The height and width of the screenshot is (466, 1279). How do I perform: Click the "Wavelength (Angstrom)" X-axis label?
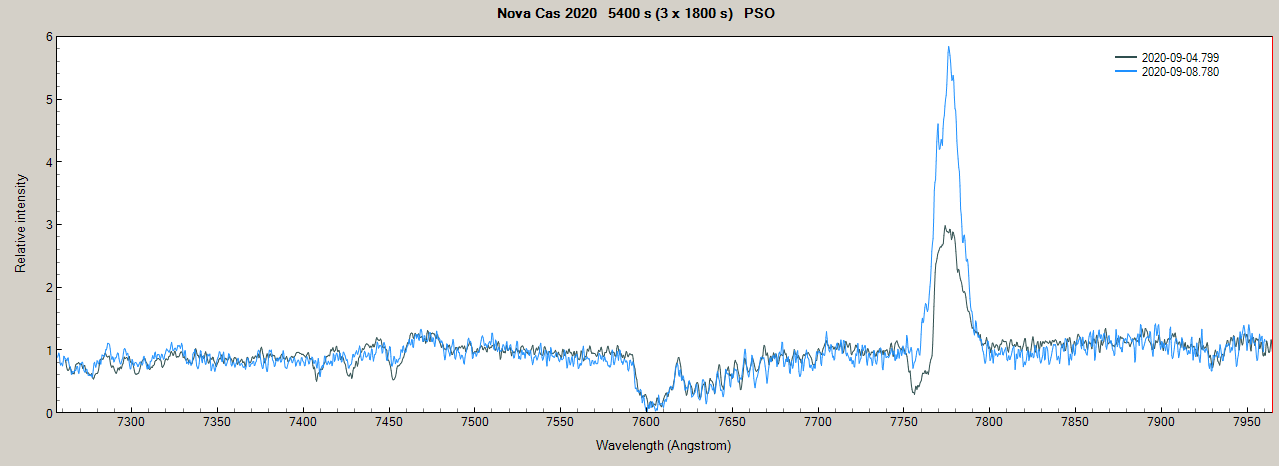click(x=663, y=445)
